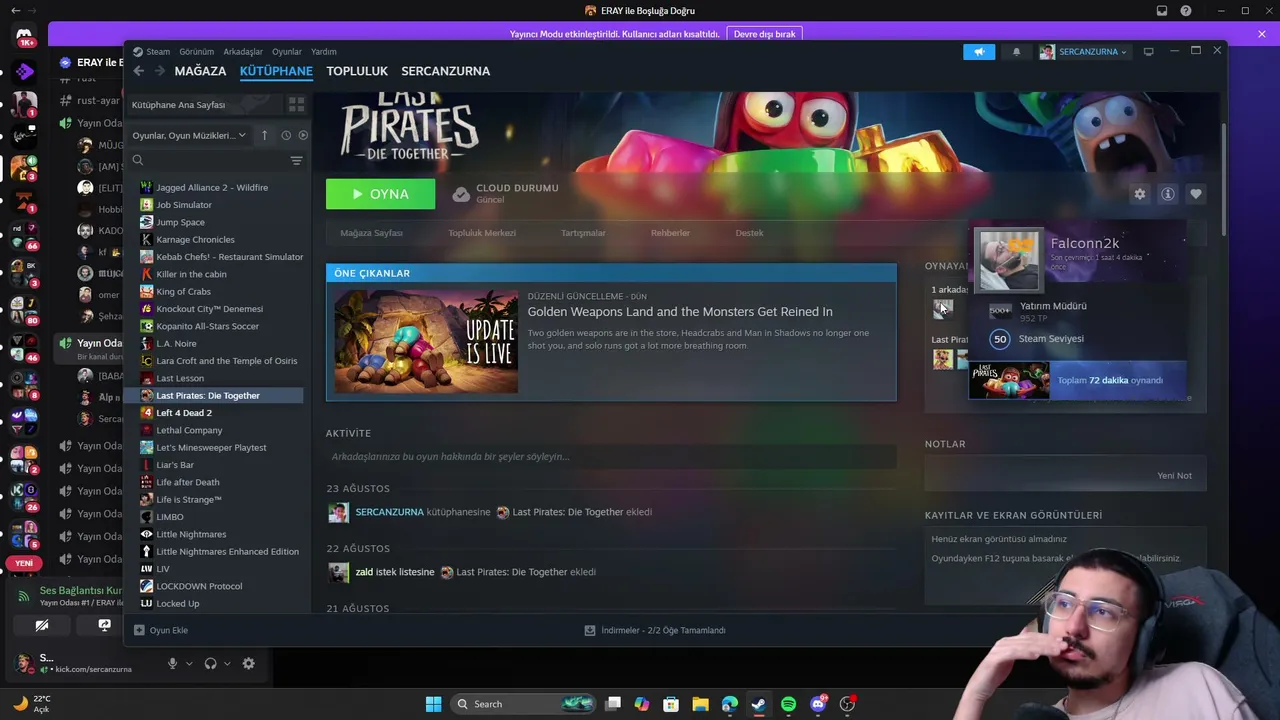Viewport: 1280px width, 720px height.
Task: Open the Steam broadcast megaphone button
Action: [x=979, y=52]
